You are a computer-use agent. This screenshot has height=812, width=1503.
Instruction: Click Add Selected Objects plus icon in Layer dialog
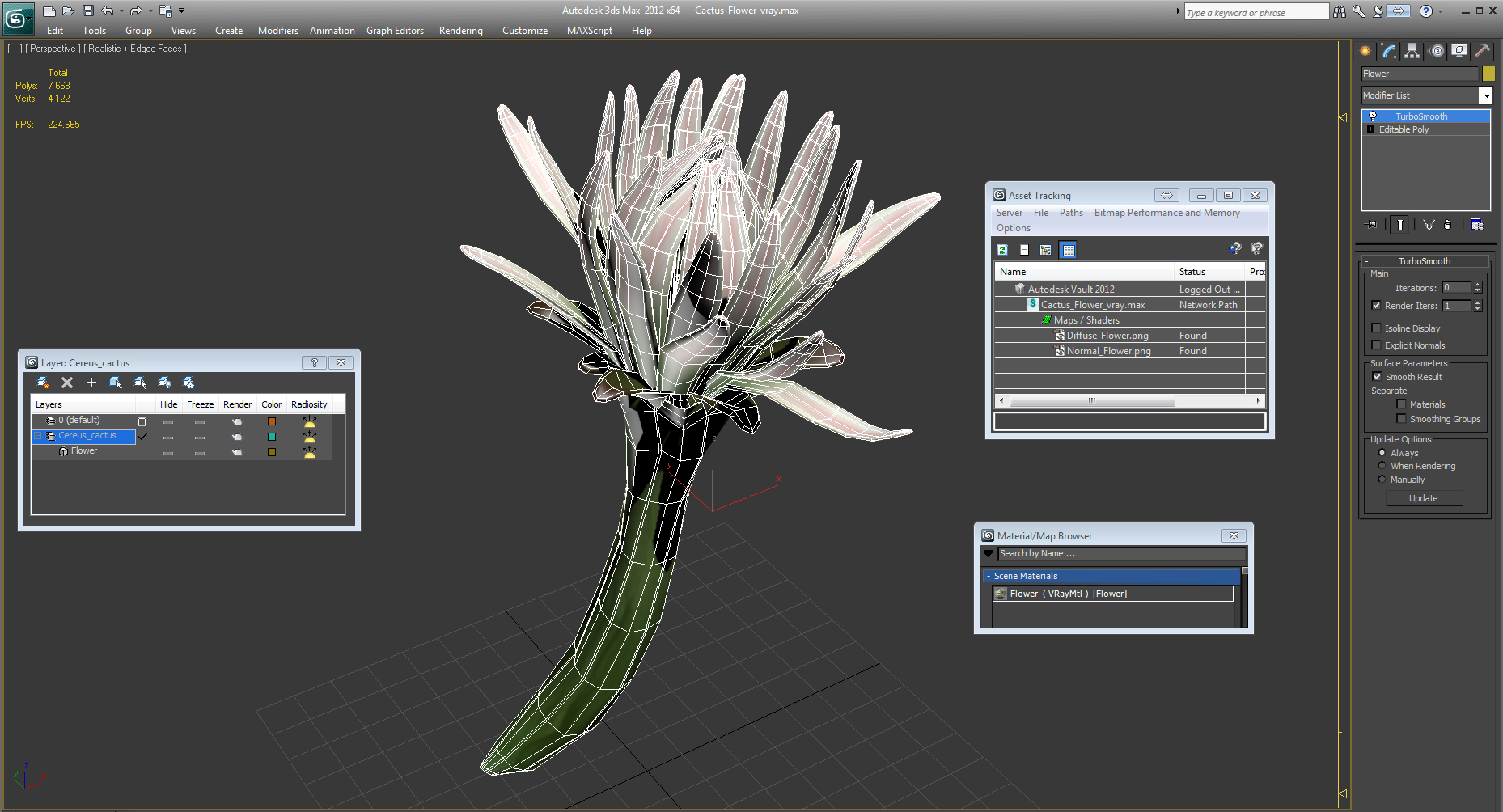pyautogui.click(x=91, y=383)
